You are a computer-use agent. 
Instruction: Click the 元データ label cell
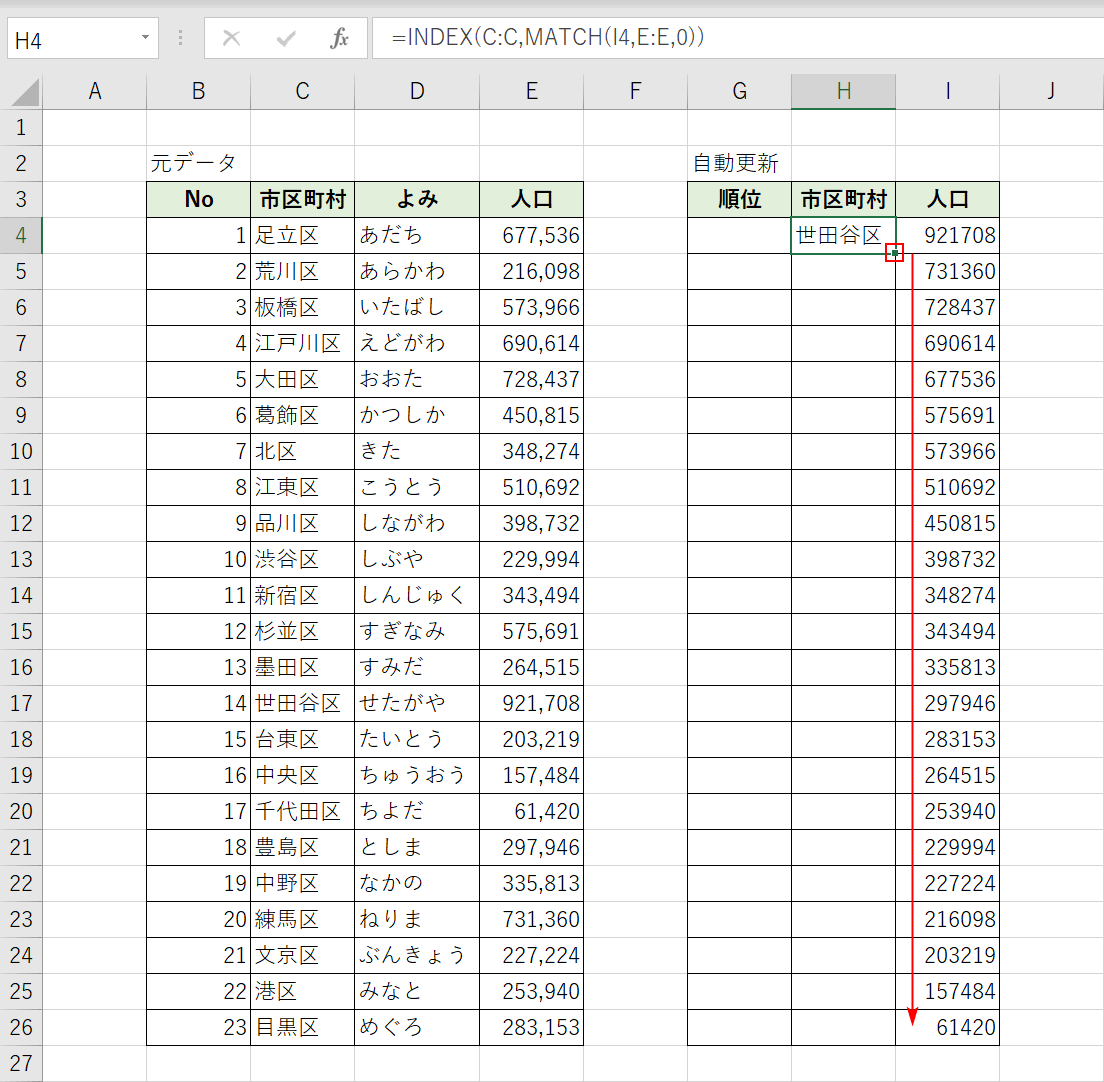click(199, 163)
